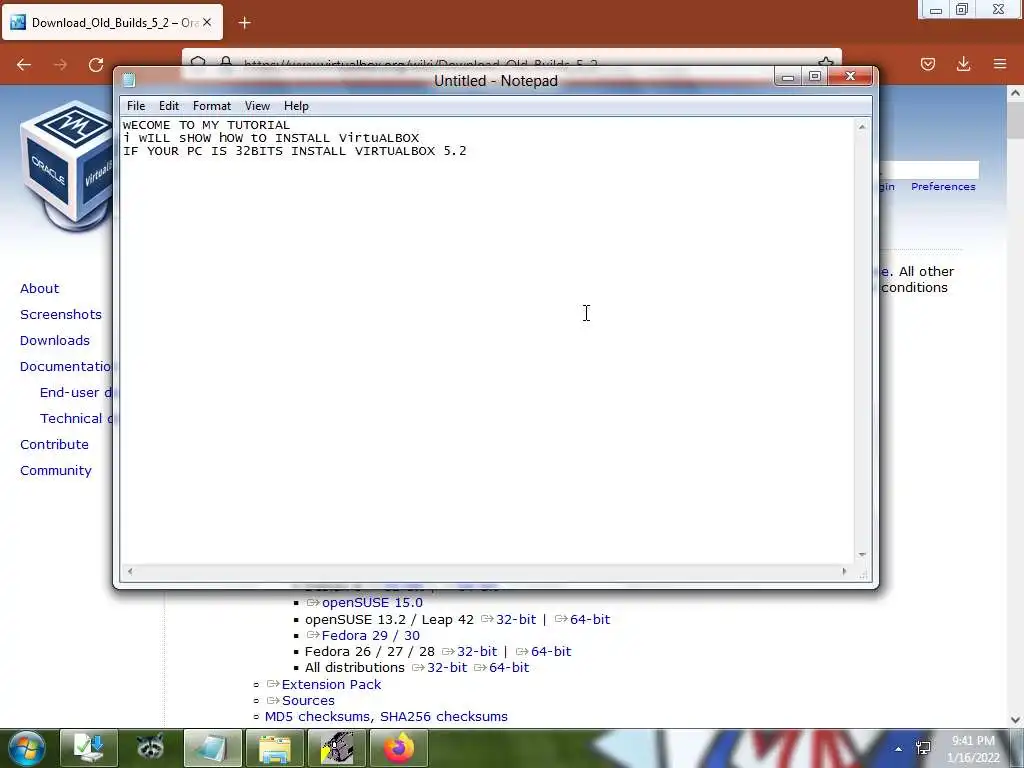This screenshot has height=768, width=1024.
Task: Click browser page scrollbar down arrow
Action: click(x=1016, y=720)
